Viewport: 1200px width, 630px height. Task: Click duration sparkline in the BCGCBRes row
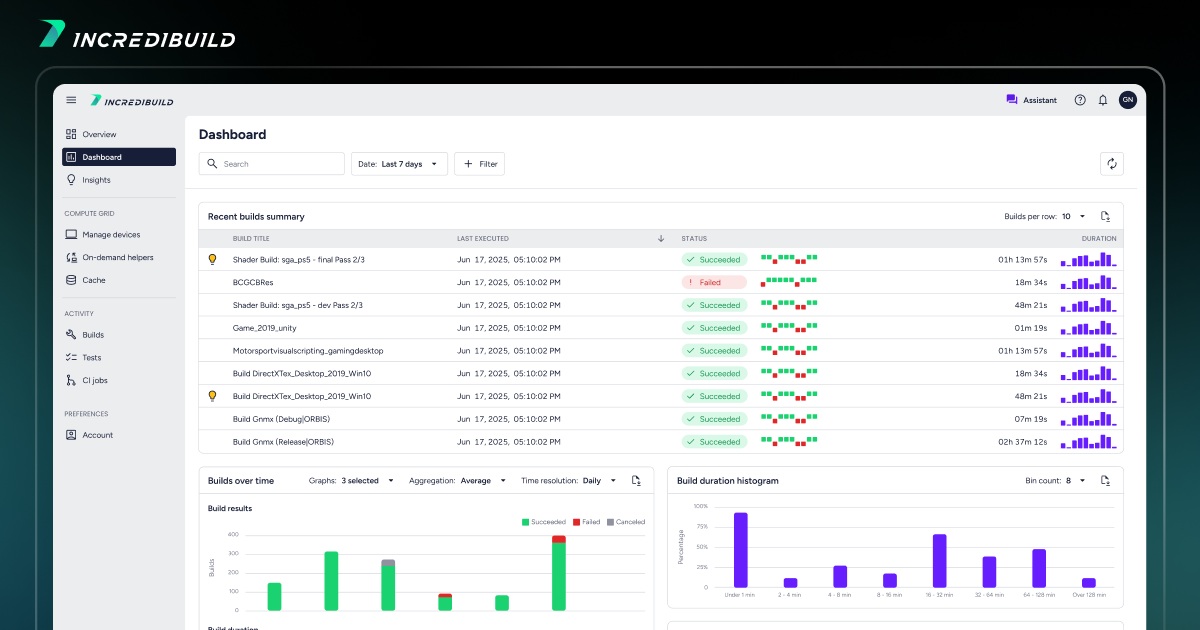point(1089,281)
